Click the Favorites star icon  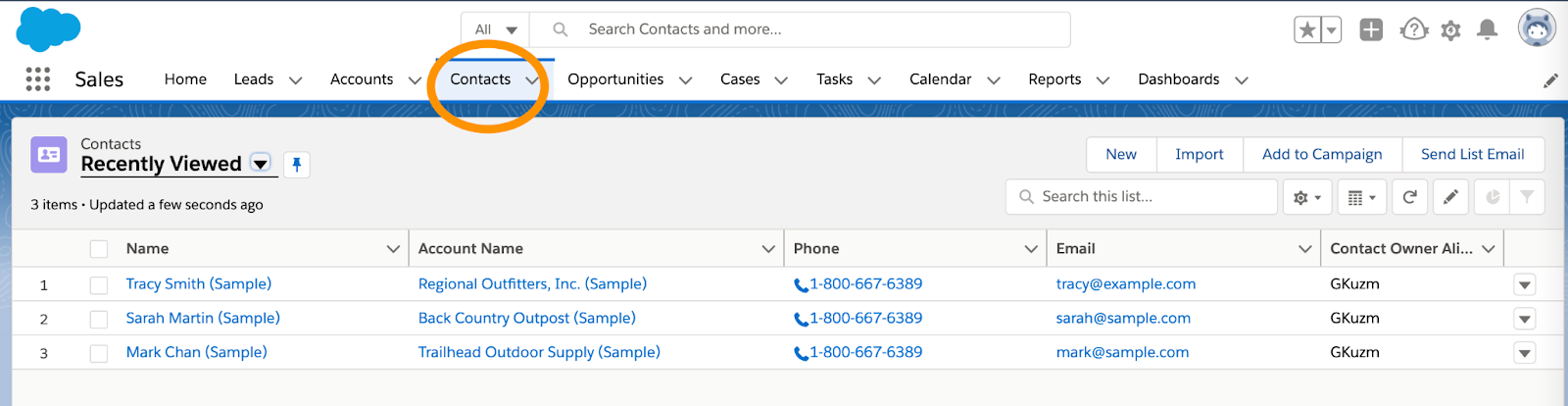1307,30
